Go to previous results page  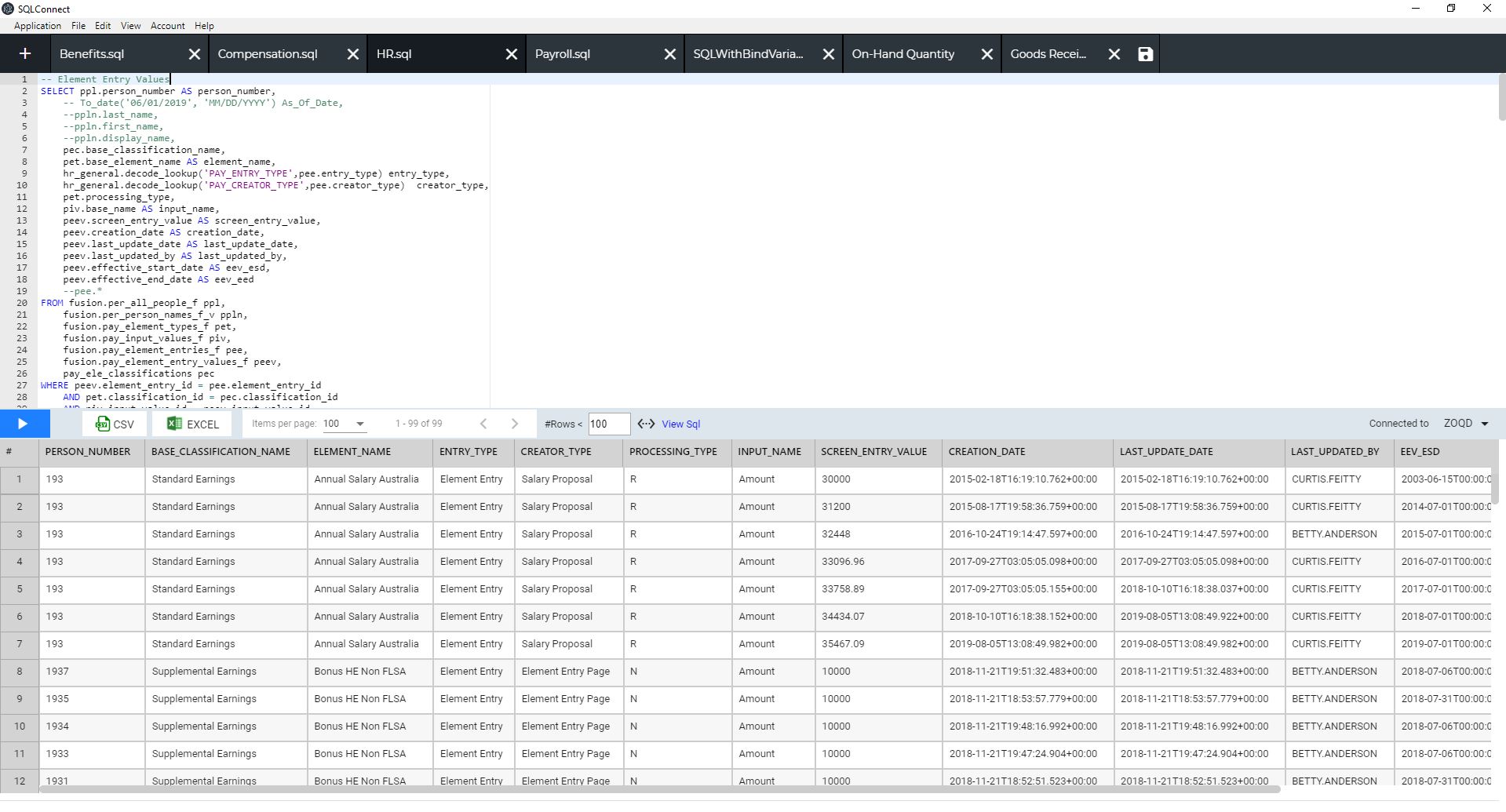[483, 424]
